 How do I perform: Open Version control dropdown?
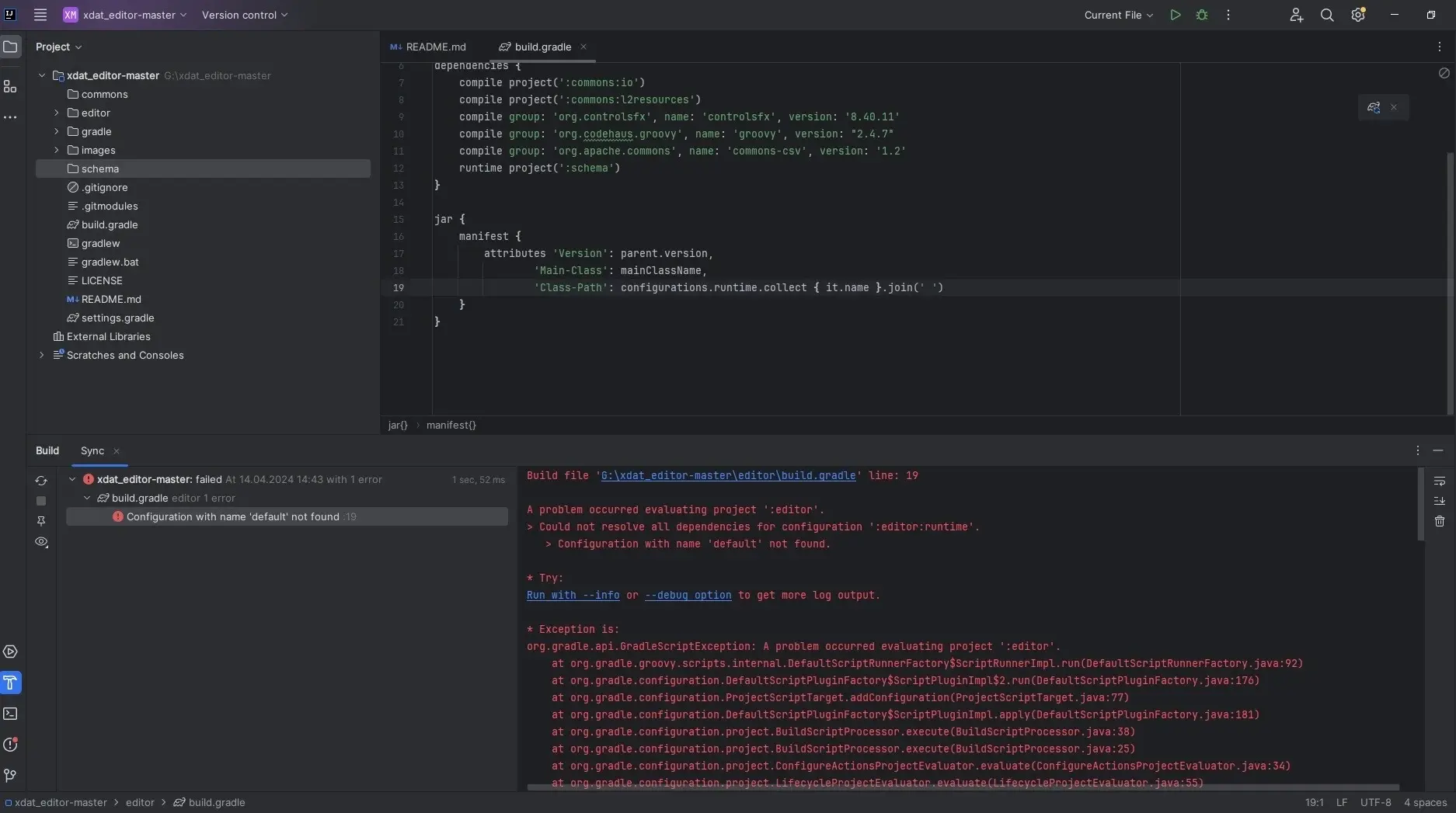pos(245,15)
